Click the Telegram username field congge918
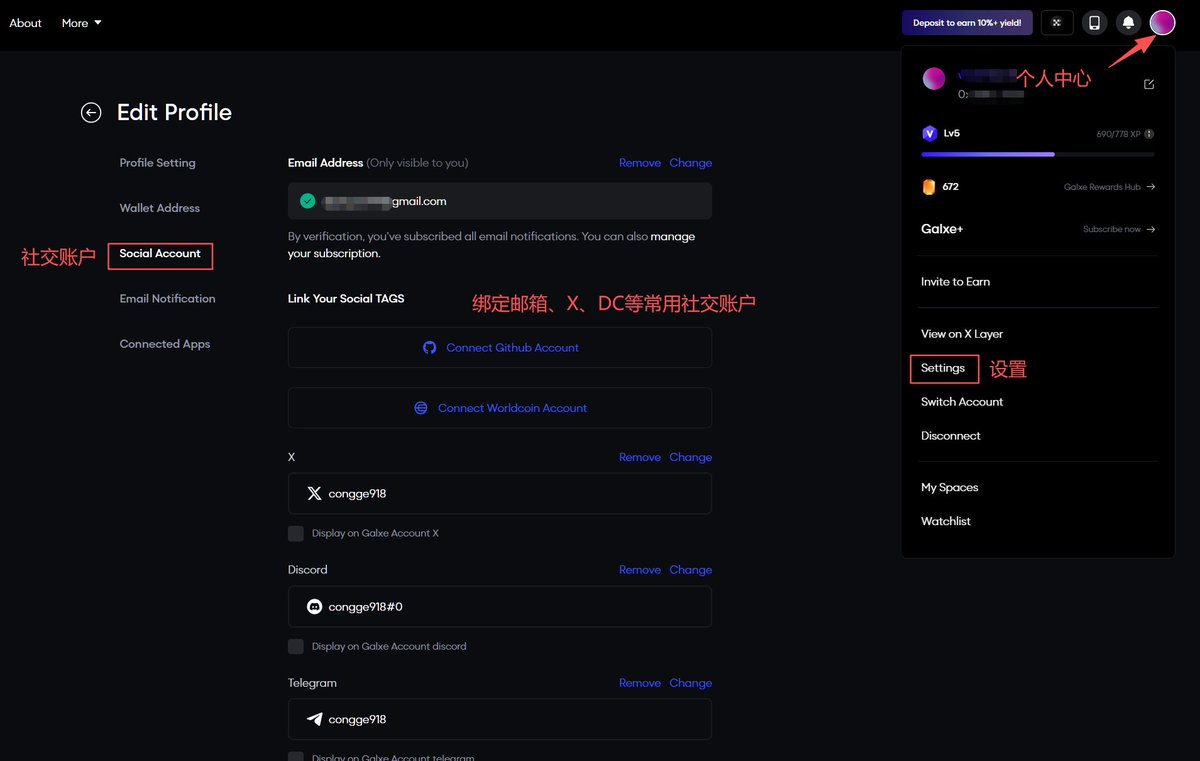Viewport: 1200px width, 761px height. [500, 719]
